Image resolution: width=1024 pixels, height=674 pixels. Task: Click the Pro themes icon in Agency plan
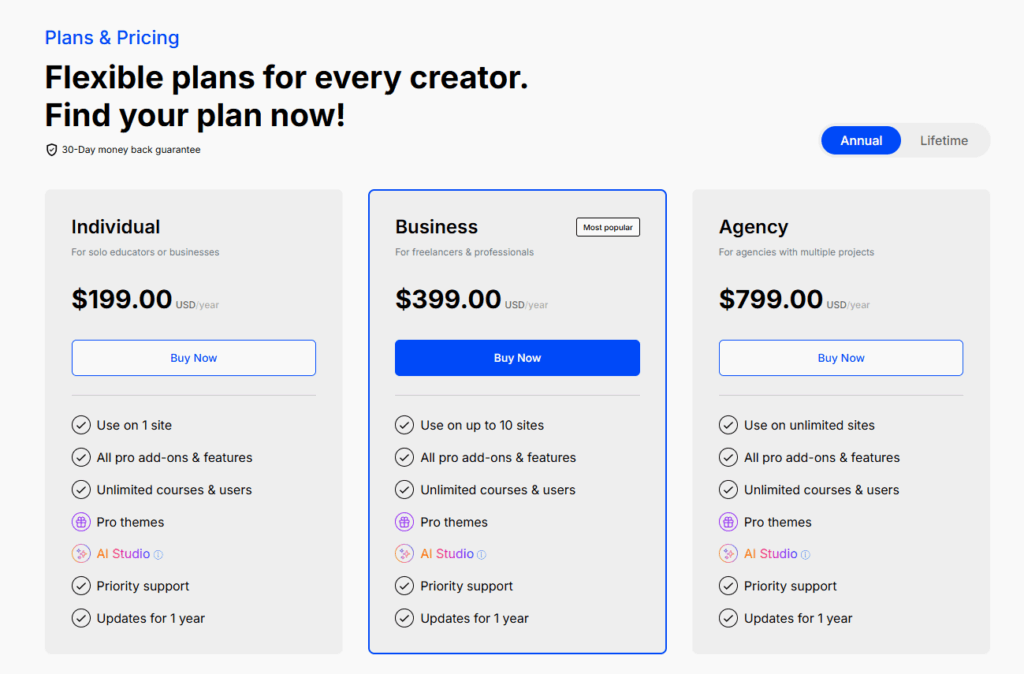click(x=728, y=522)
